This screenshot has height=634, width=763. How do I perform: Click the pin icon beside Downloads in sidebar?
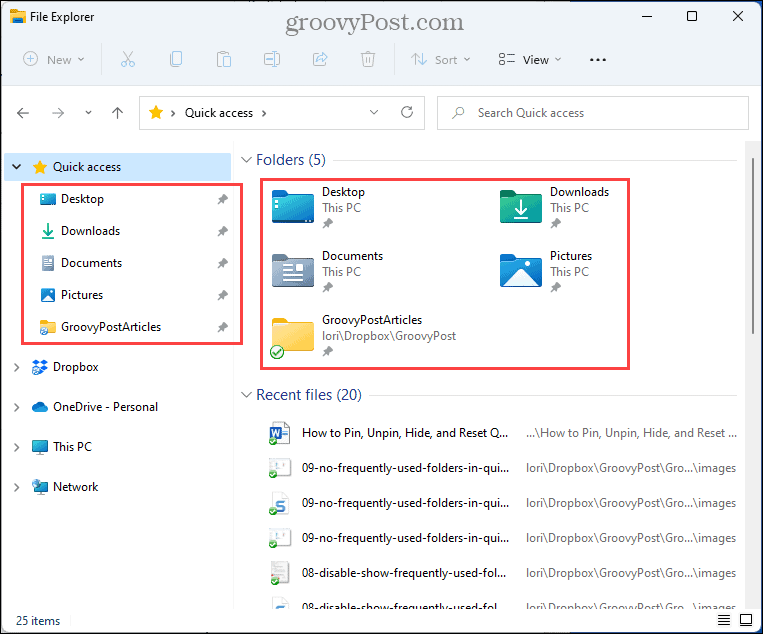(x=222, y=231)
